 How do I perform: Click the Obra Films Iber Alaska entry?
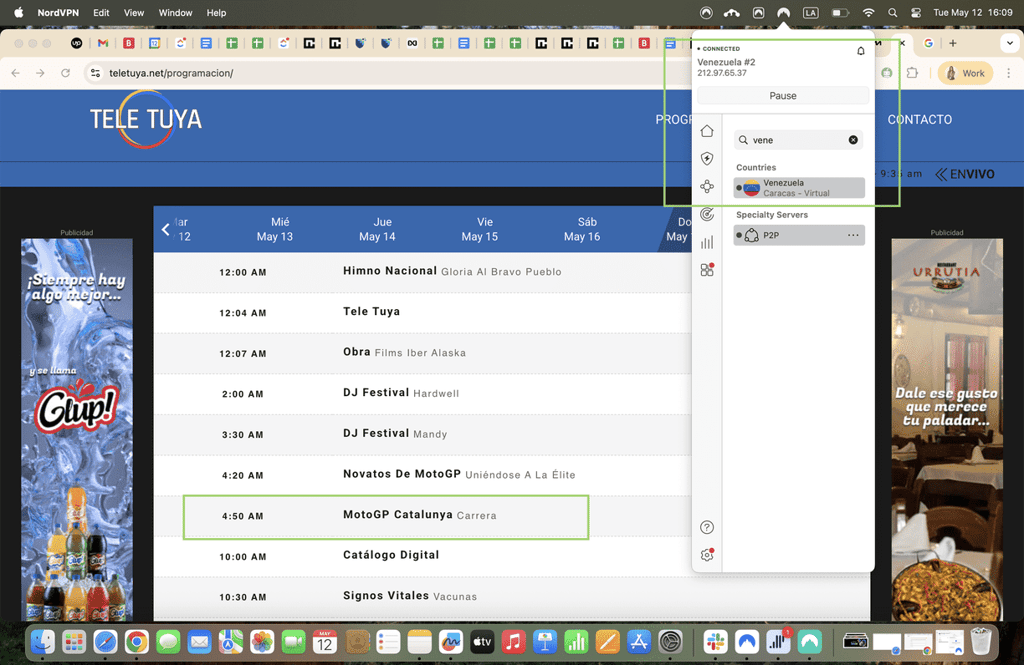coord(405,352)
